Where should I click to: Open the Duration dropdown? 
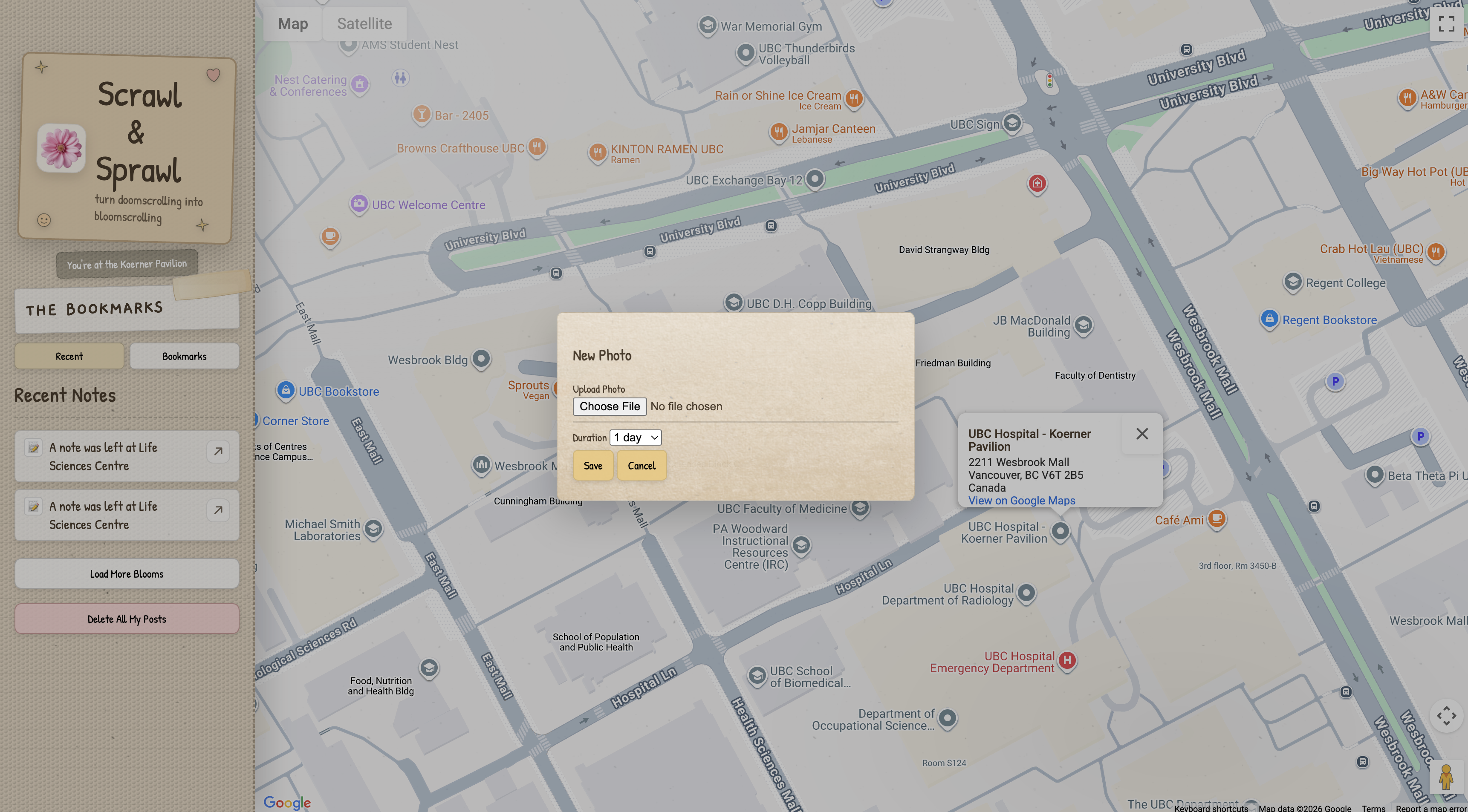coord(636,438)
